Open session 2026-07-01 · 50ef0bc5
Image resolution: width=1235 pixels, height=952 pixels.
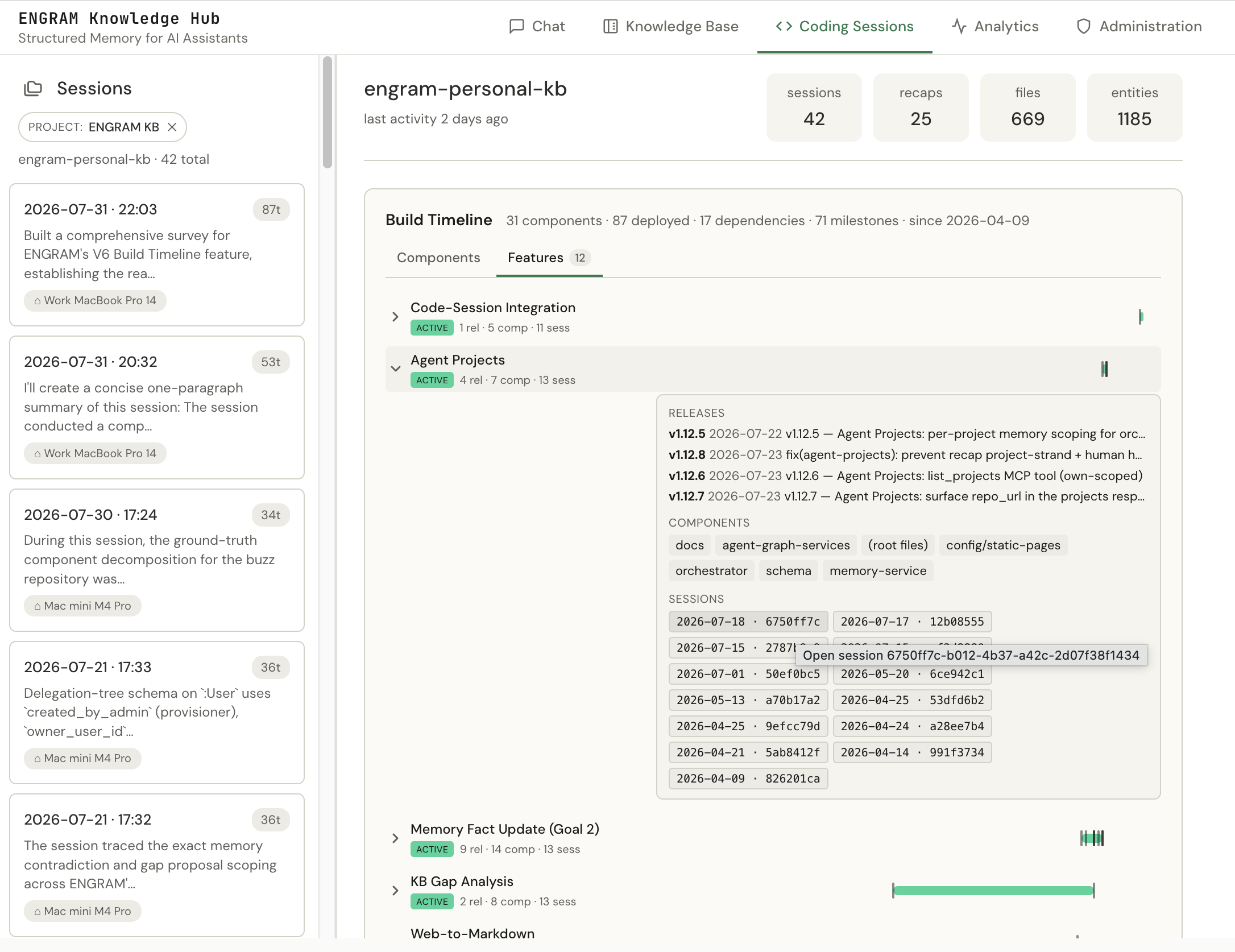pyautogui.click(x=748, y=674)
